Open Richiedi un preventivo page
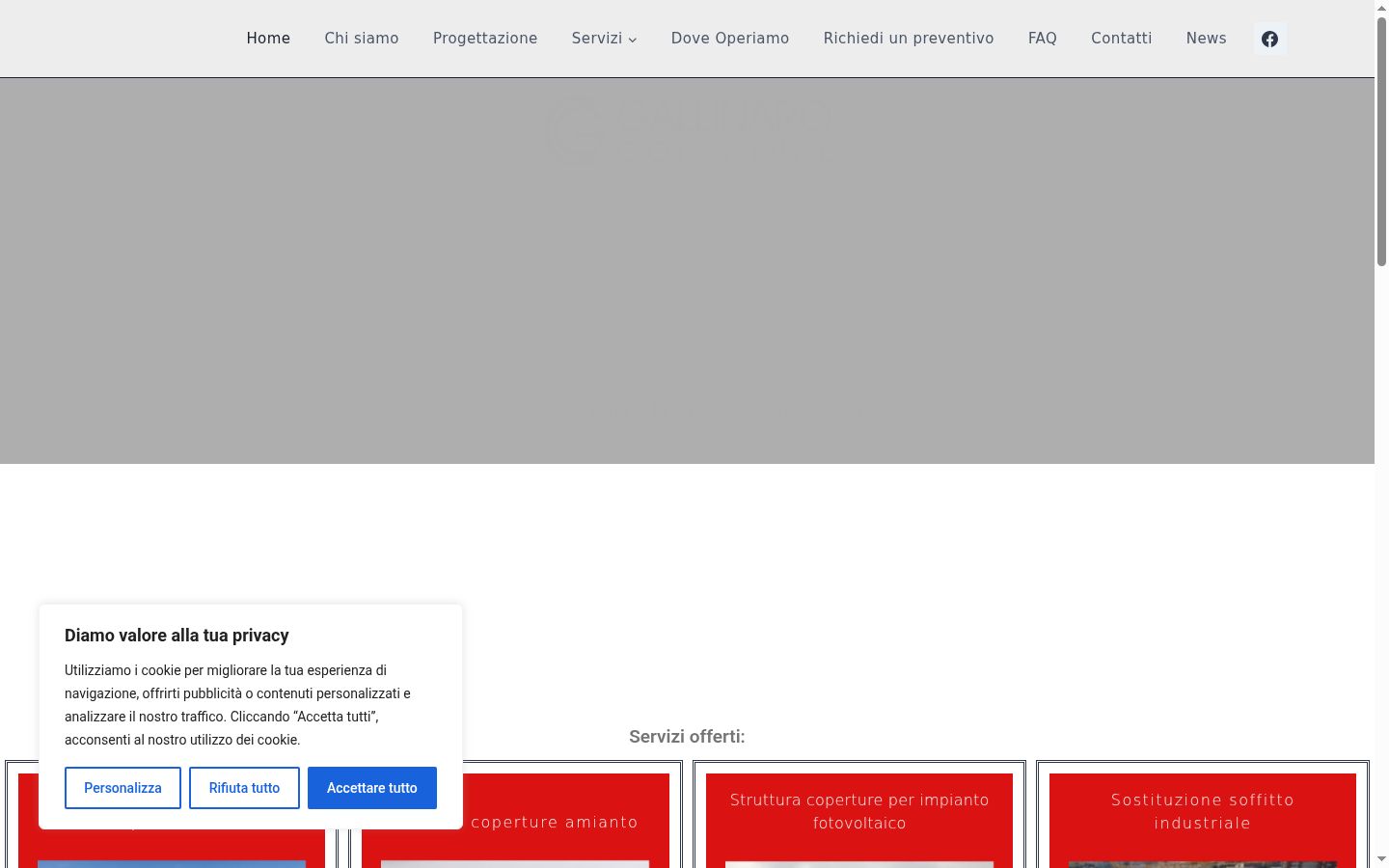1389x868 pixels. [x=909, y=39]
